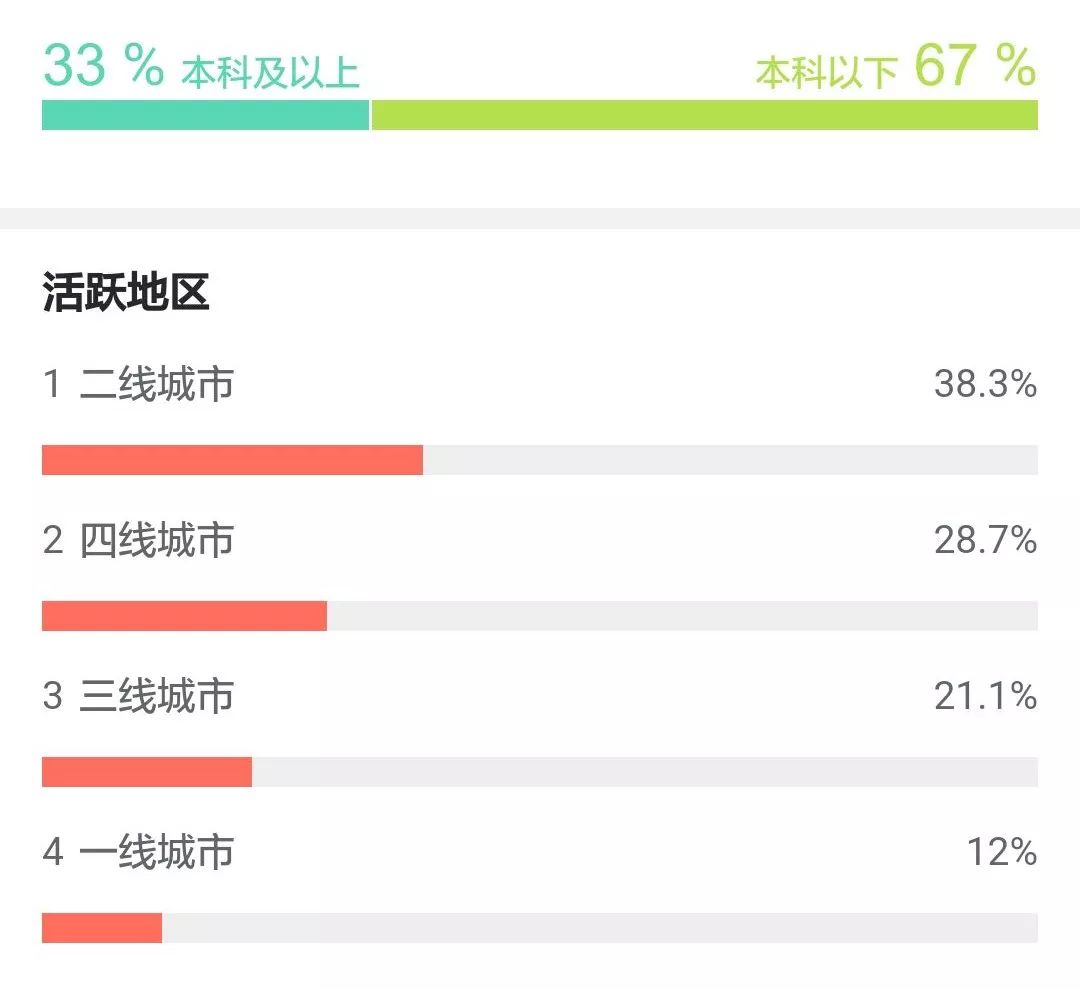Click the red 三线城市 progress bar
The image size is (1080, 989).
(147, 772)
